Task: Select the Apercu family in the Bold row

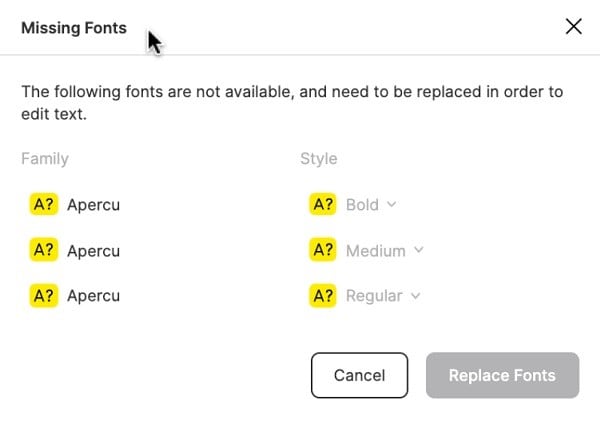Action: pyautogui.click(x=93, y=206)
